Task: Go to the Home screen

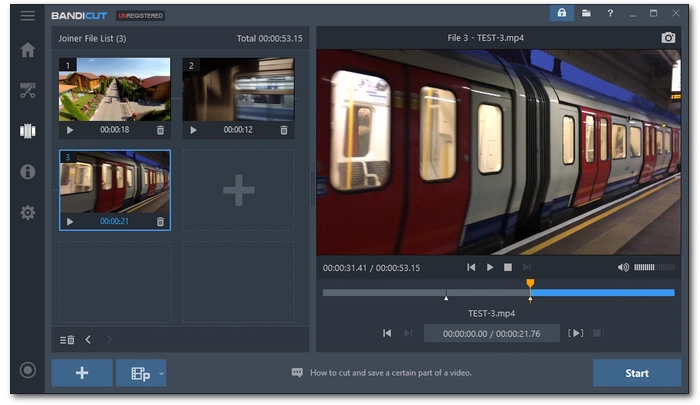Action: (27, 50)
